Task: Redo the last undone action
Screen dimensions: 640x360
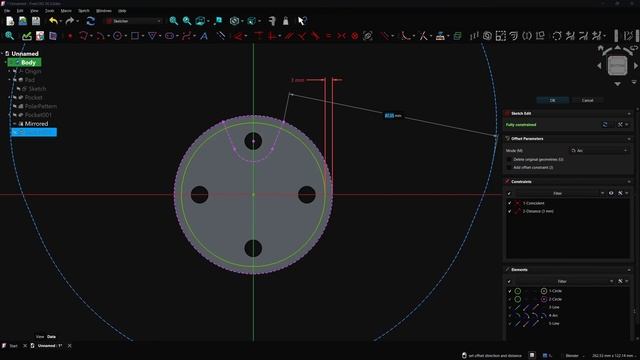Action: point(70,21)
